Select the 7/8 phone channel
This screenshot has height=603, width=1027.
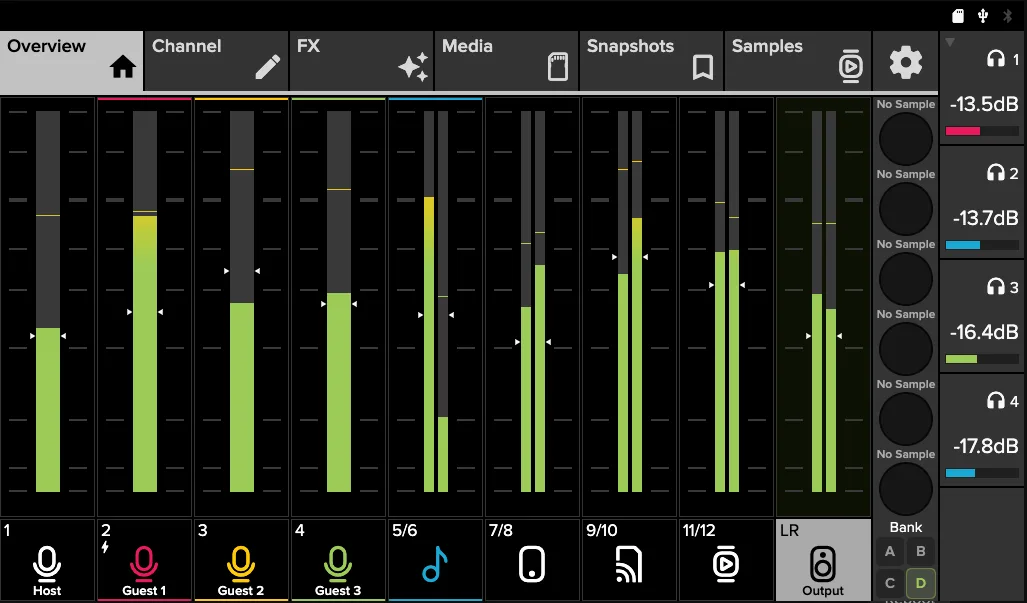[532, 560]
